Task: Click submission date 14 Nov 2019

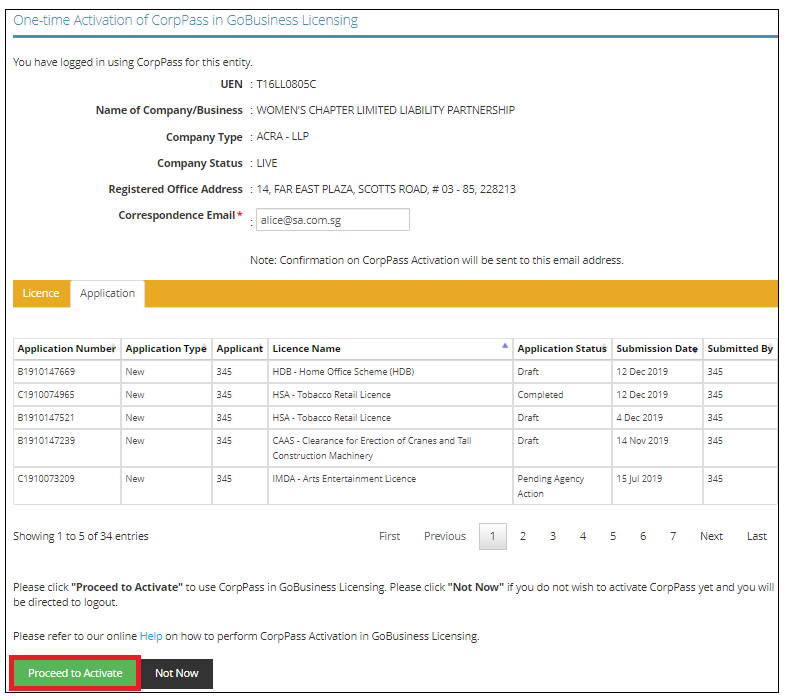Action: 642,441
